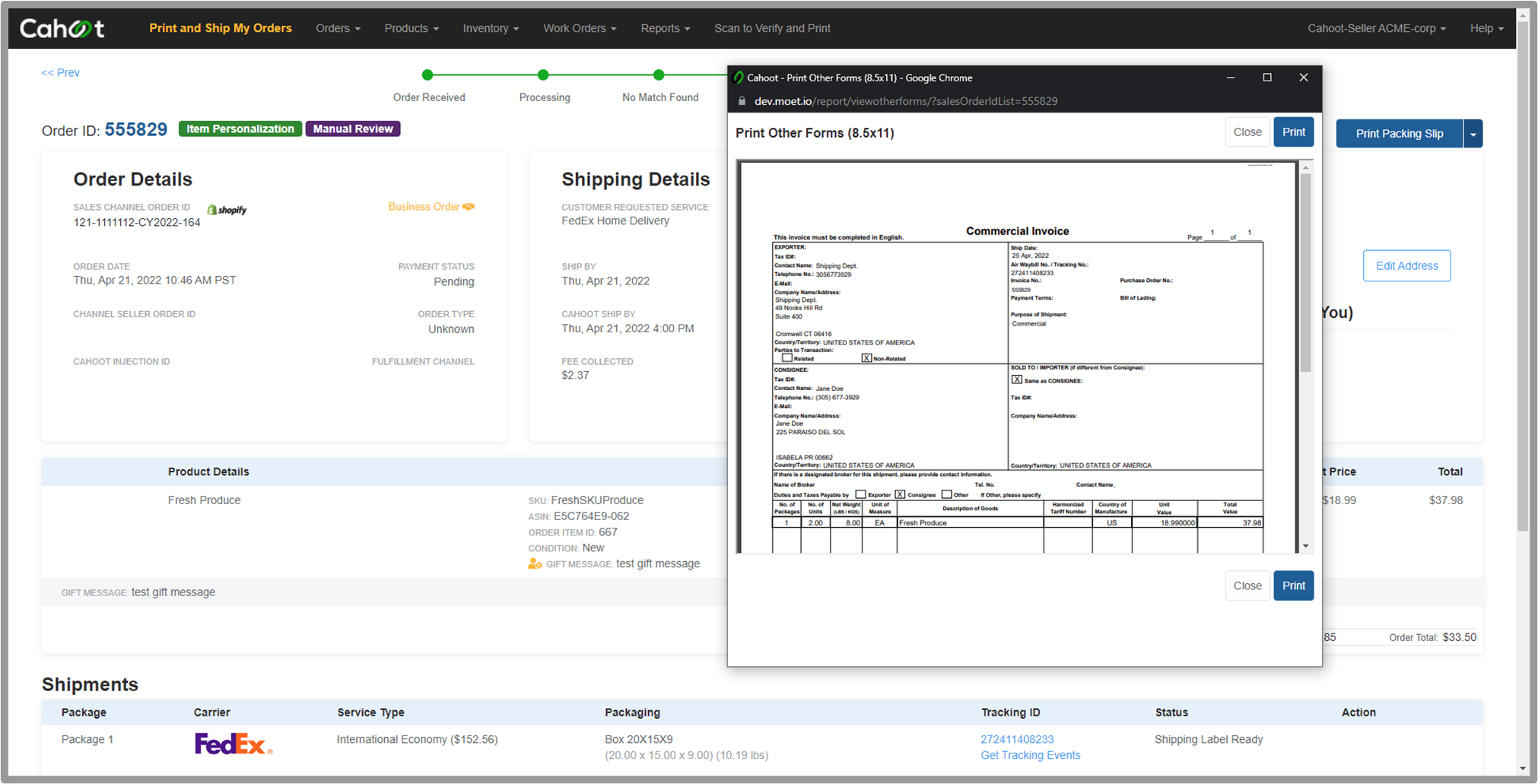Toggle duties payable by Other checkbox
Image resolution: width=1538 pixels, height=784 pixels.
[x=946, y=494]
